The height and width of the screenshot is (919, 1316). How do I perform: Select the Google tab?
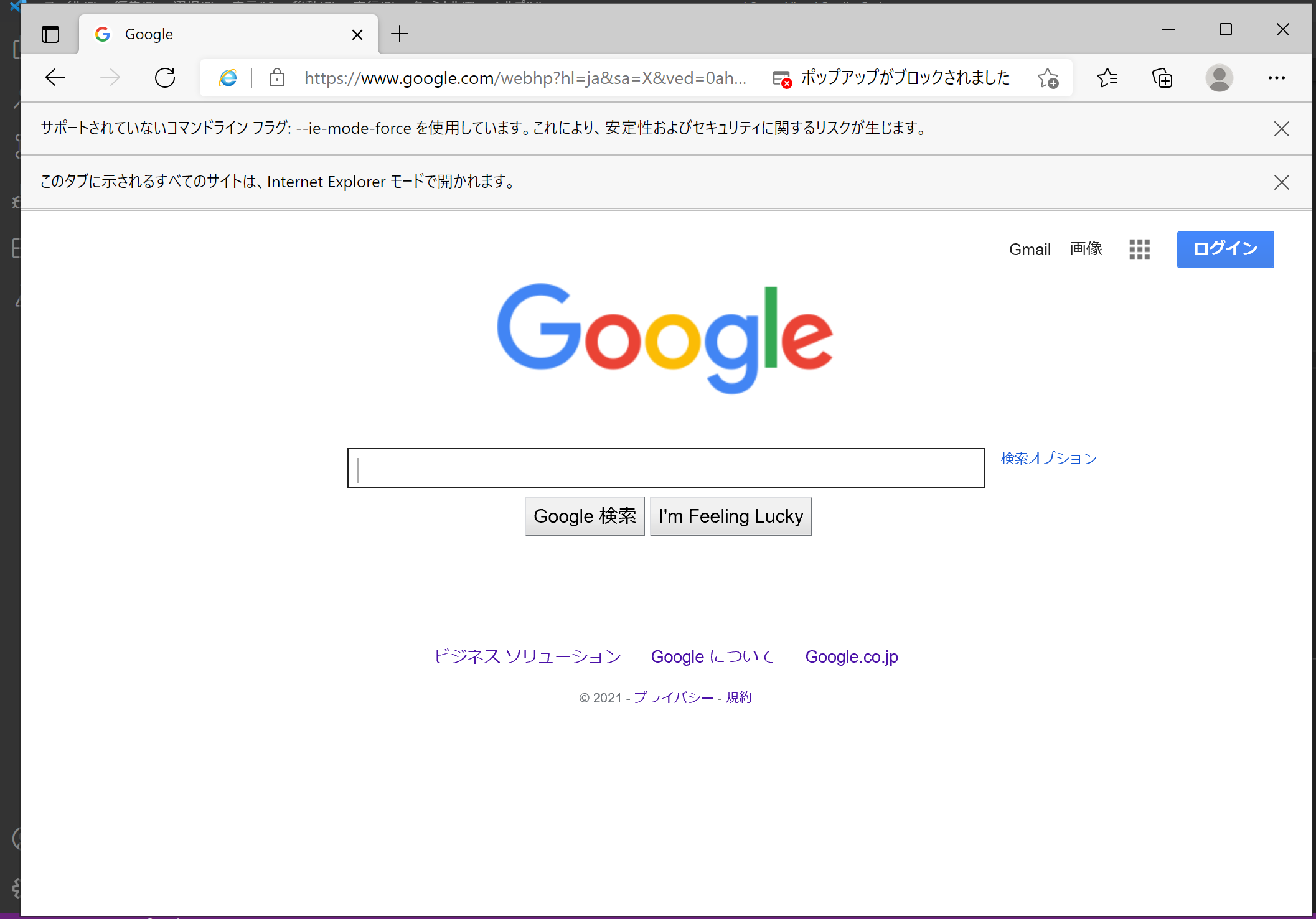tap(228, 34)
